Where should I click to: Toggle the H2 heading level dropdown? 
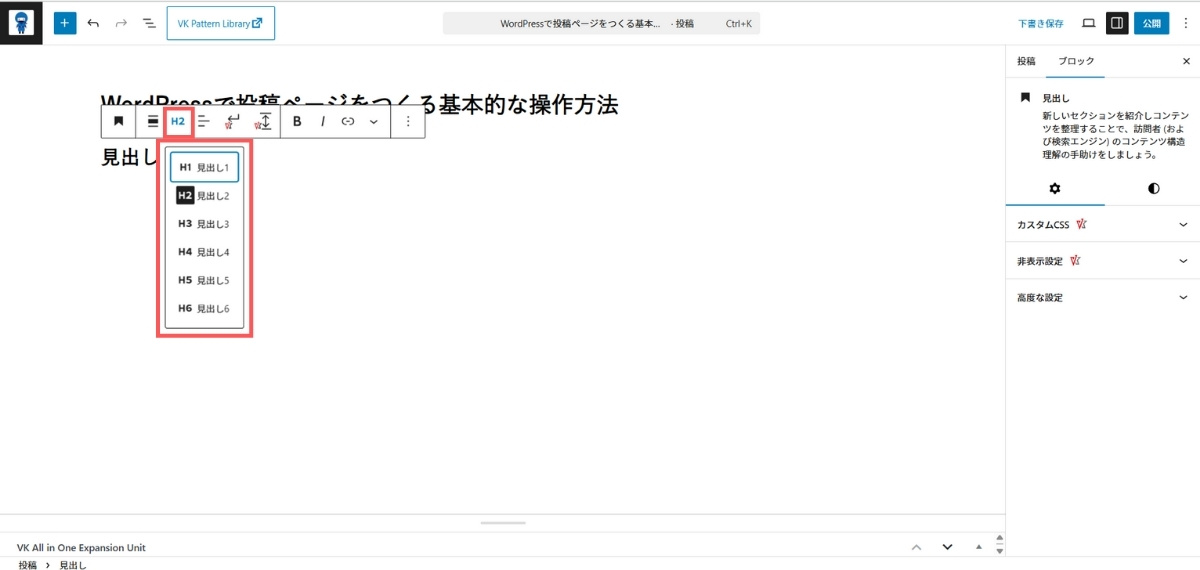pyautogui.click(x=178, y=121)
